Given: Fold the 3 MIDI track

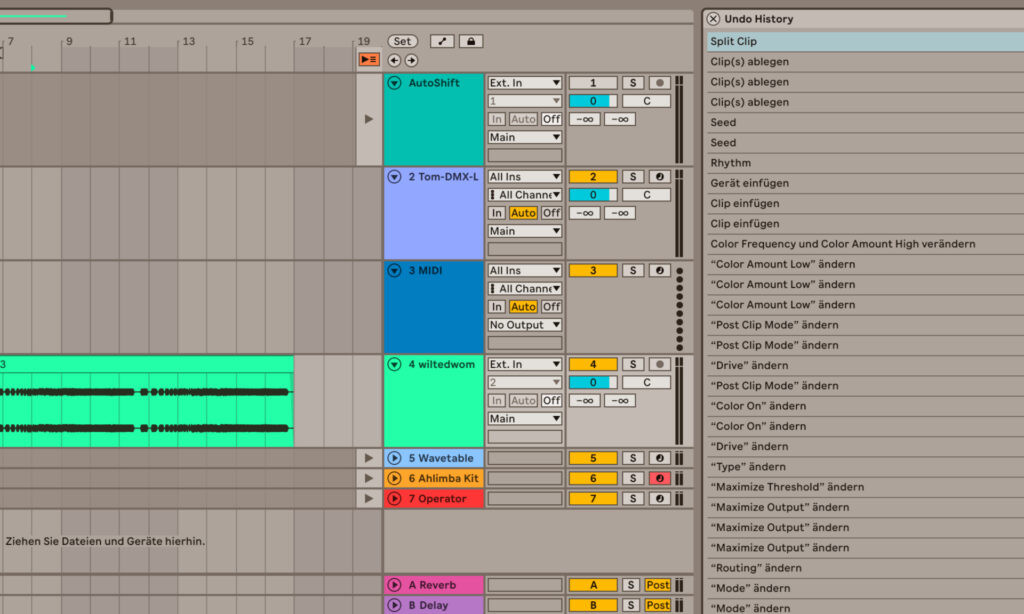Looking at the screenshot, I should 394,270.
